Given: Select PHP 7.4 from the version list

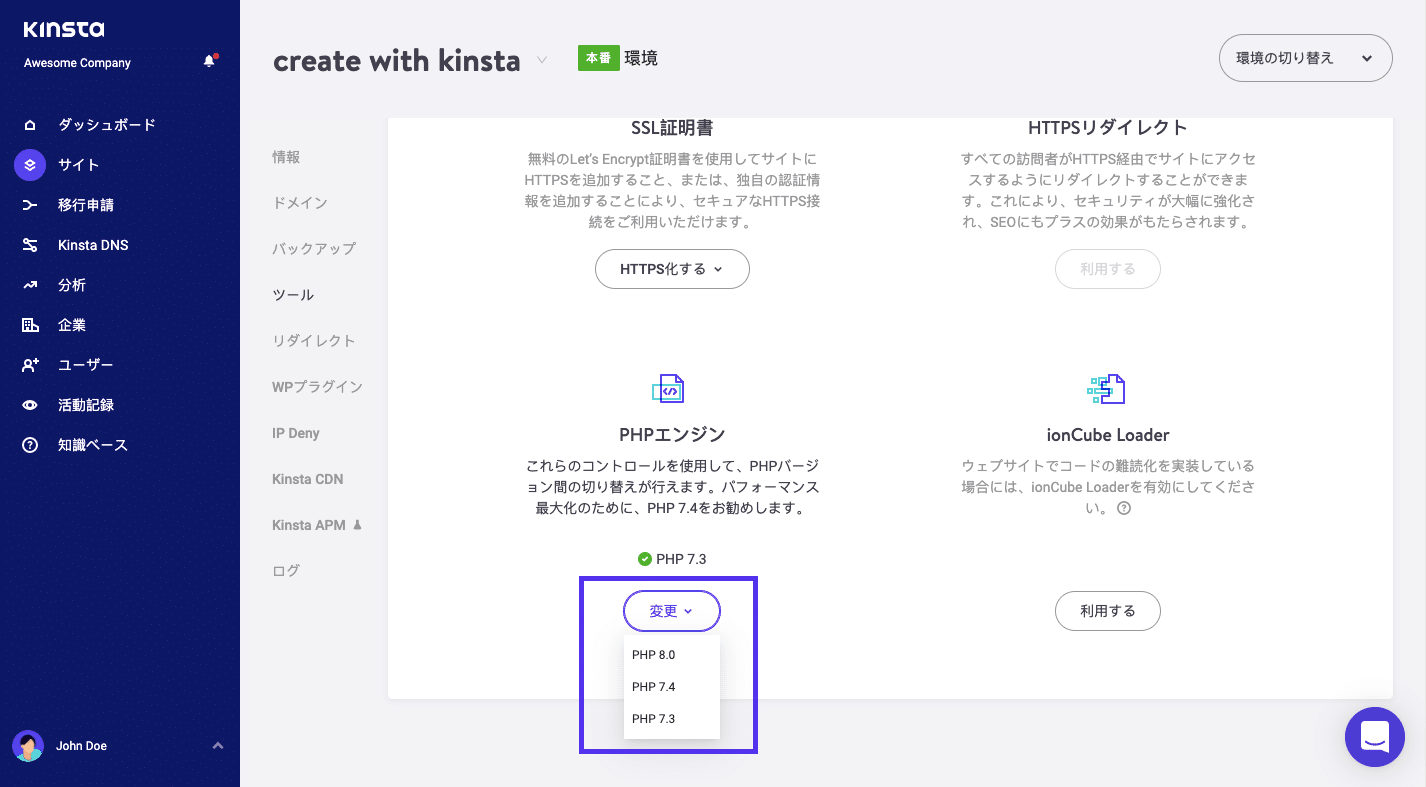Looking at the screenshot, I should (x=652, y=686).
